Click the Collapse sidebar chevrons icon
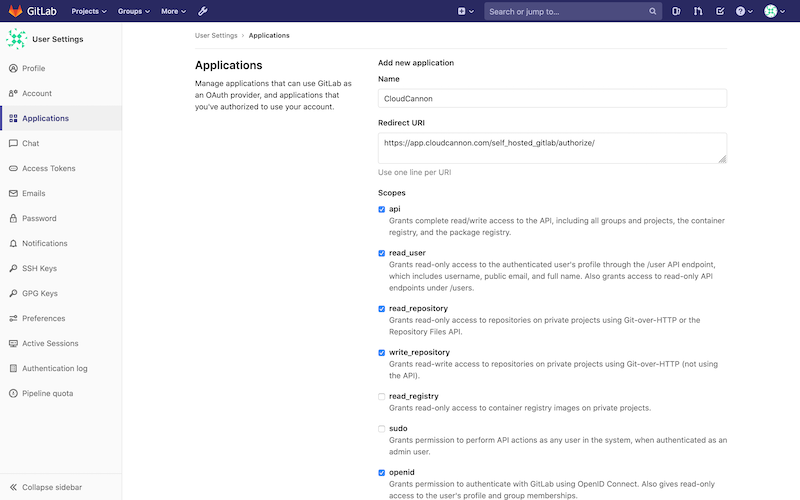800x500 pixels. [13, 487]
